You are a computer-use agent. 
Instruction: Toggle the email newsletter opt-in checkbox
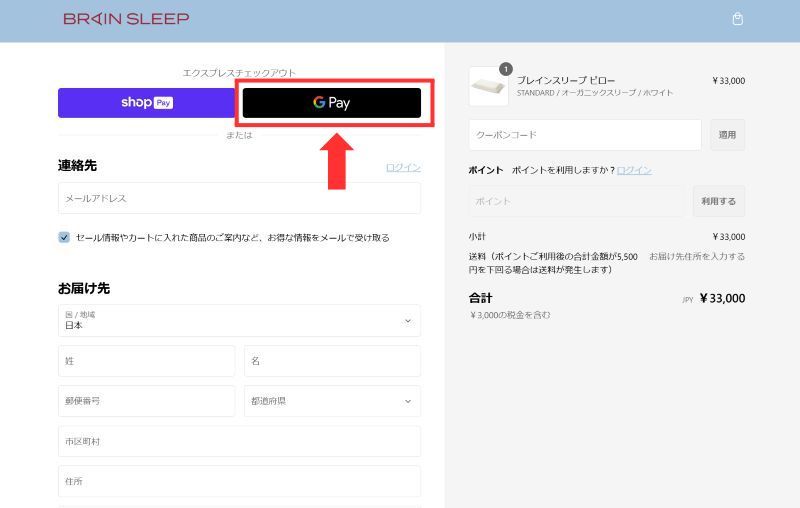64,237
